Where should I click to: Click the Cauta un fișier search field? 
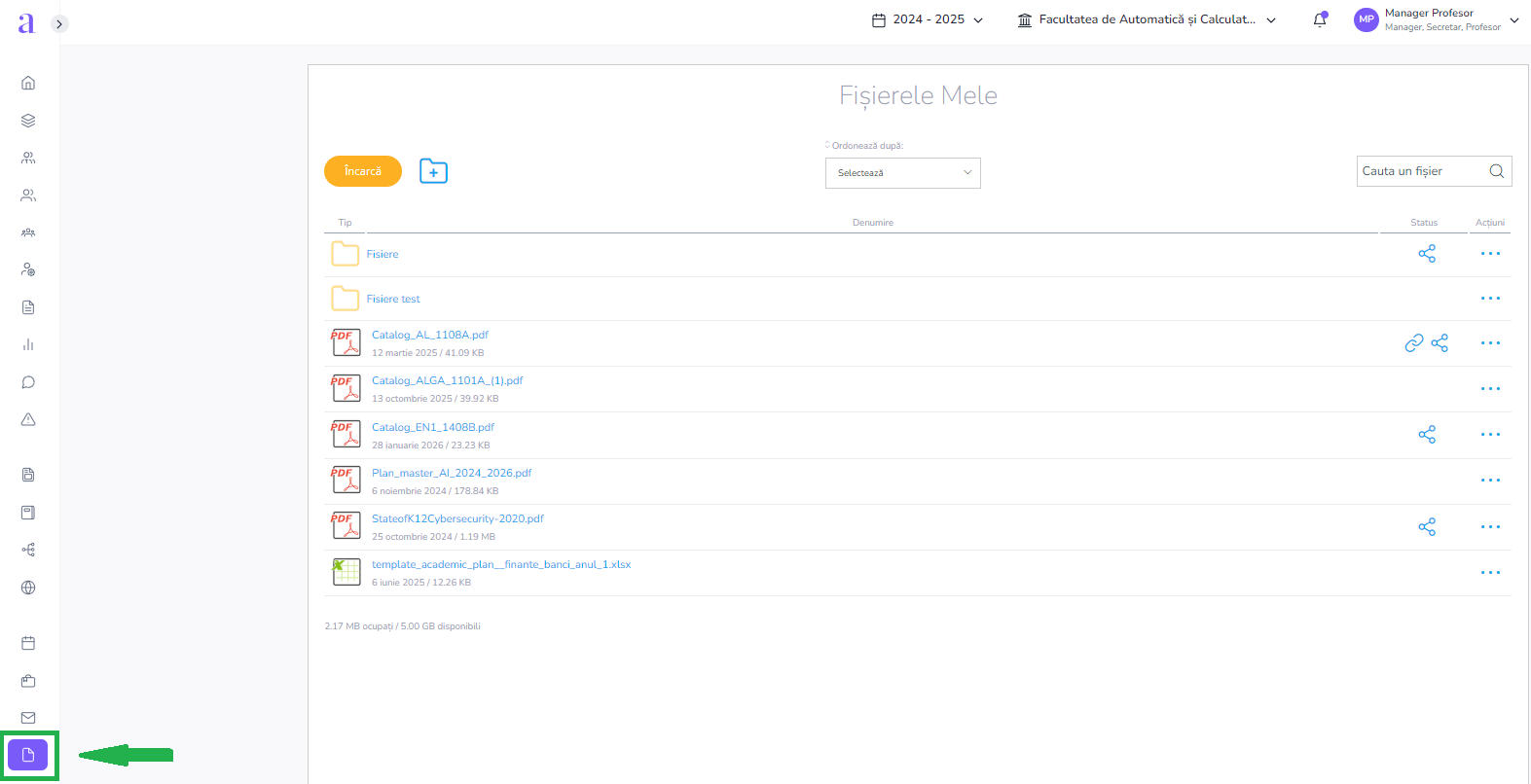tap(1421, 171)
